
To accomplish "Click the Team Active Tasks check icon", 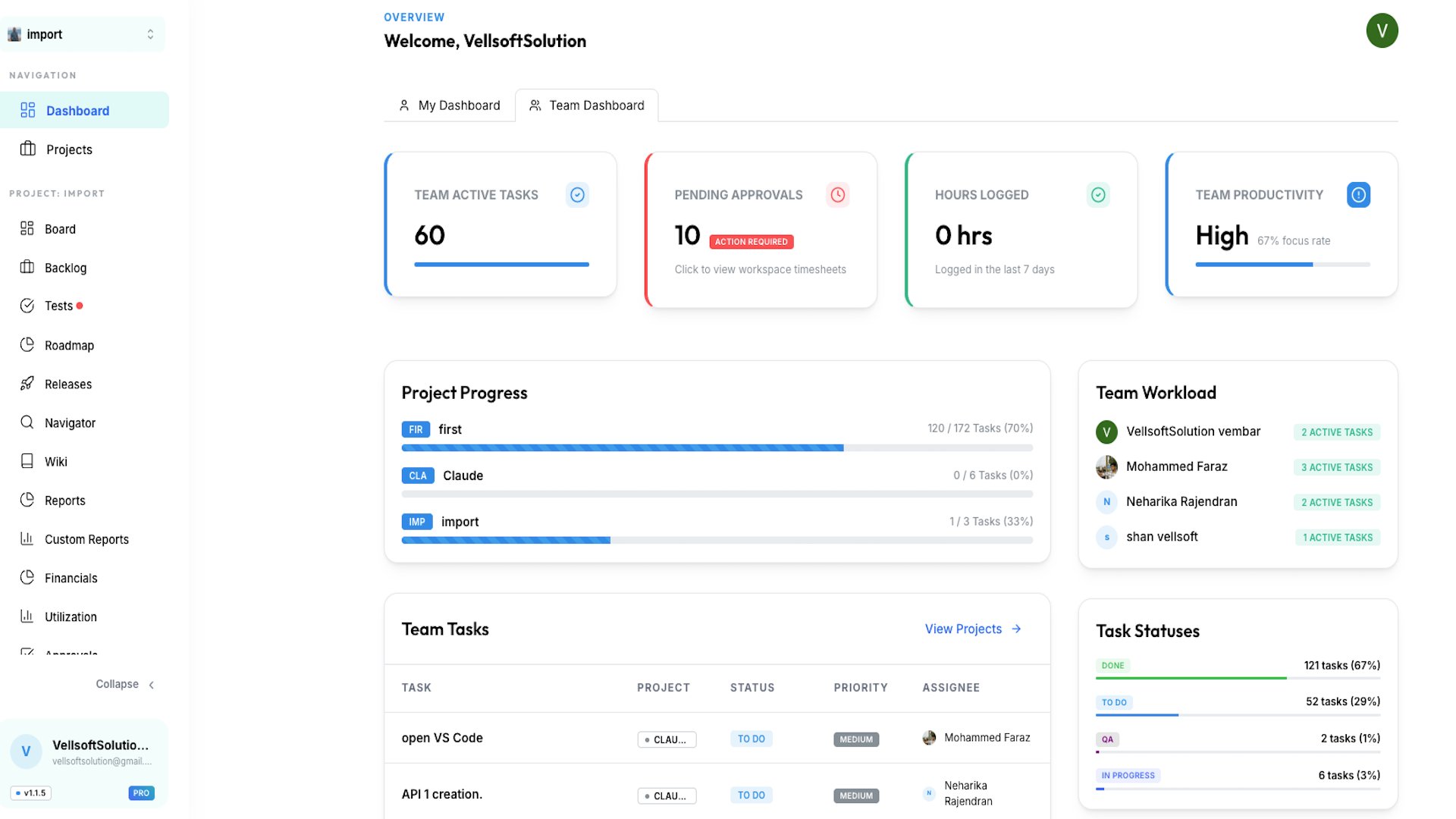I will point(577,195).
